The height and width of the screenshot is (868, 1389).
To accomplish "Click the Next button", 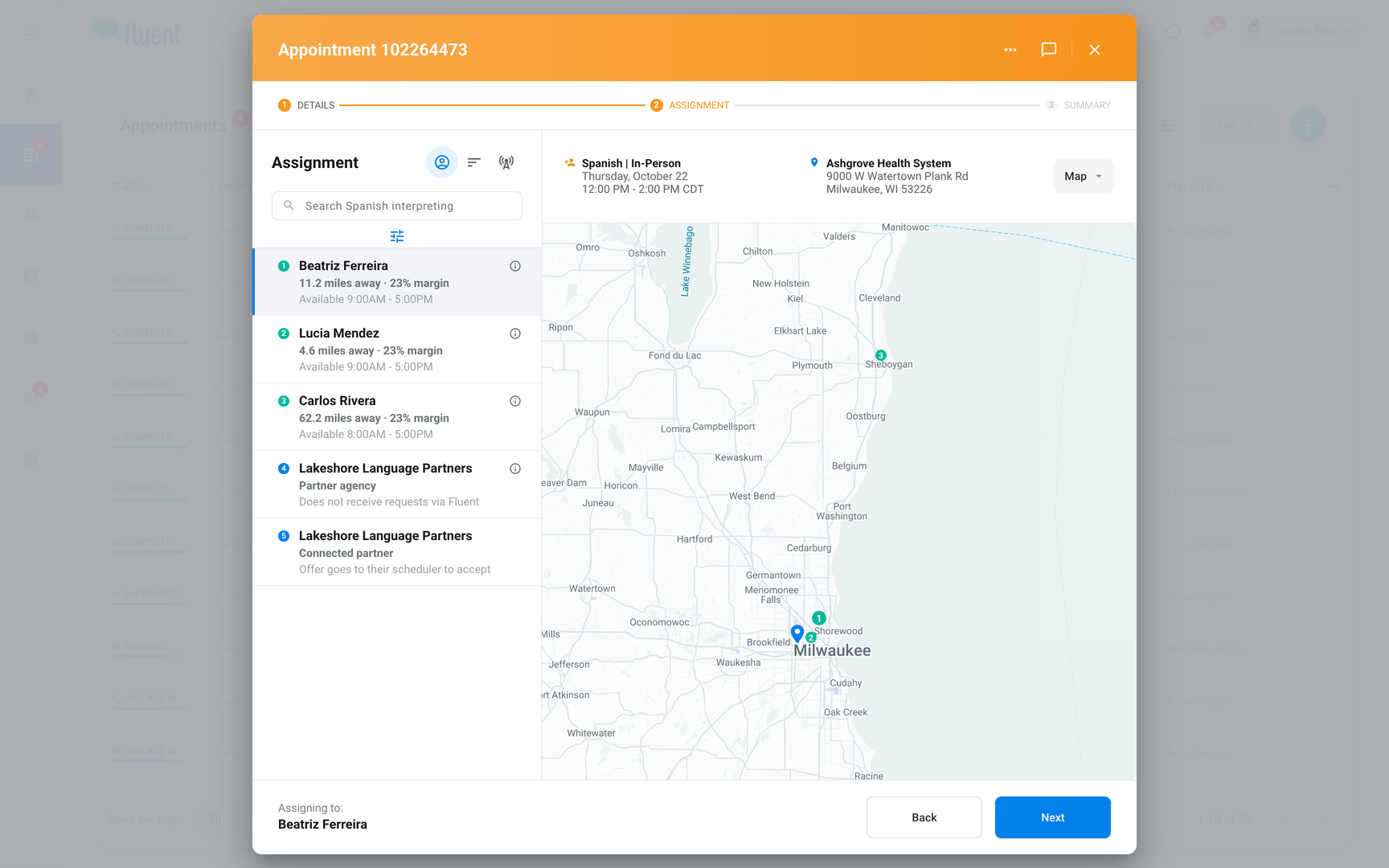I will tap(1053, 817).
